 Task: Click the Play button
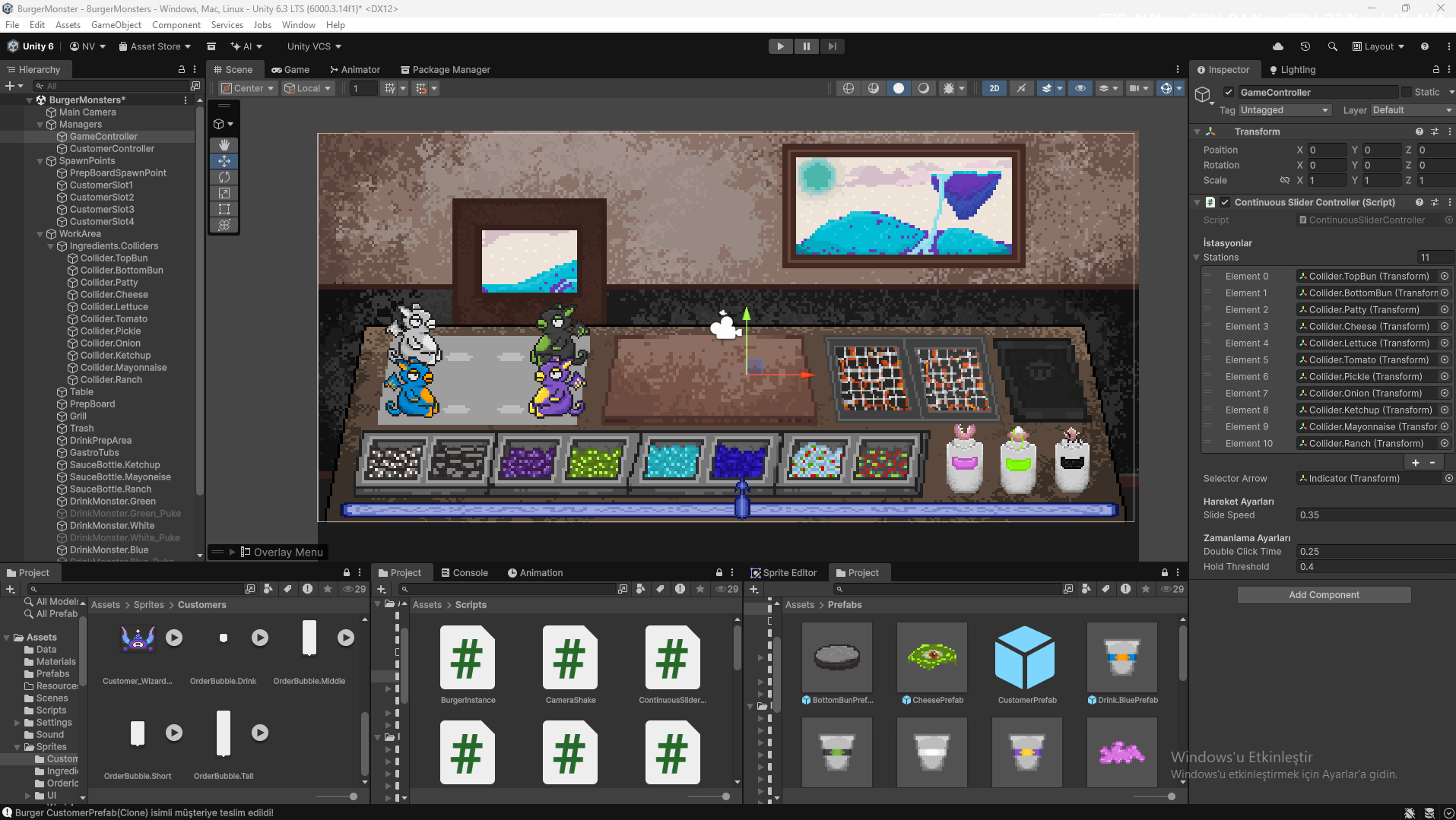(780, 46)
